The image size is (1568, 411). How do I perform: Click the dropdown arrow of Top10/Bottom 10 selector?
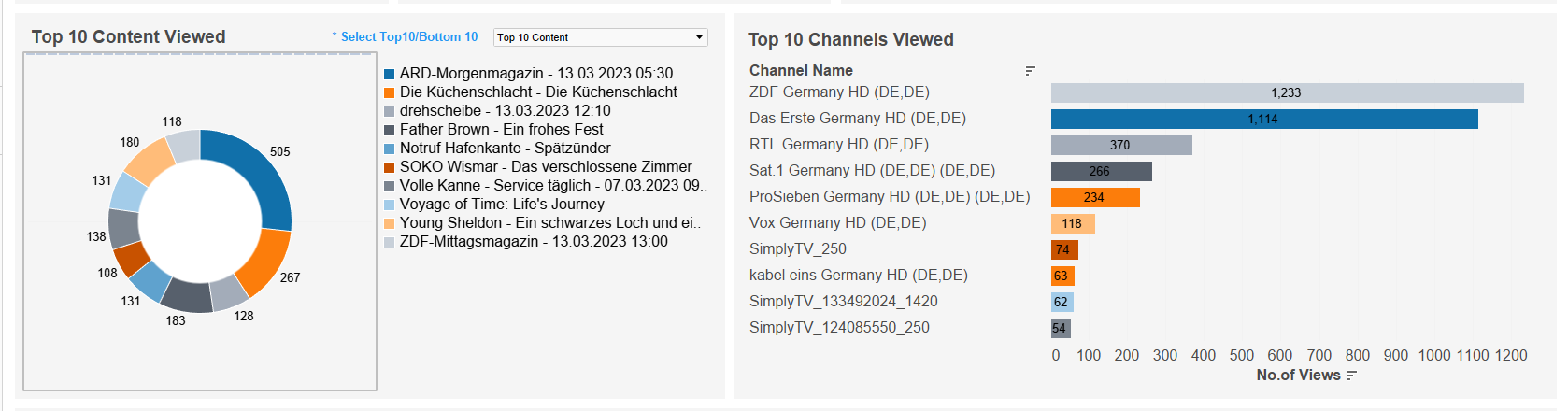click(699, 37)
